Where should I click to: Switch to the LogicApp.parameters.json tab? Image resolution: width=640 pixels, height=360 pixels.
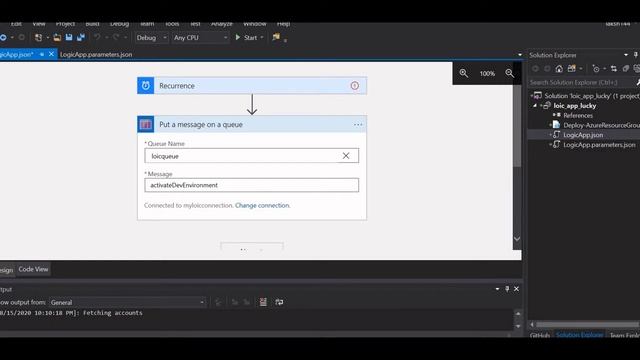[96, 54]
